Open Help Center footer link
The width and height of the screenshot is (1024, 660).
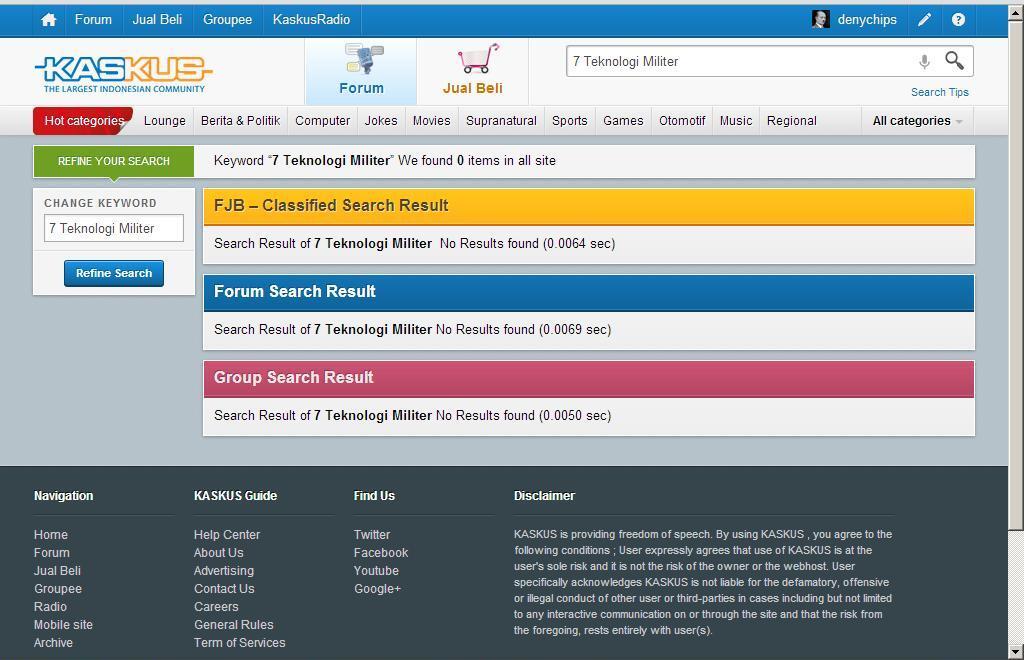tap(227, 535)
